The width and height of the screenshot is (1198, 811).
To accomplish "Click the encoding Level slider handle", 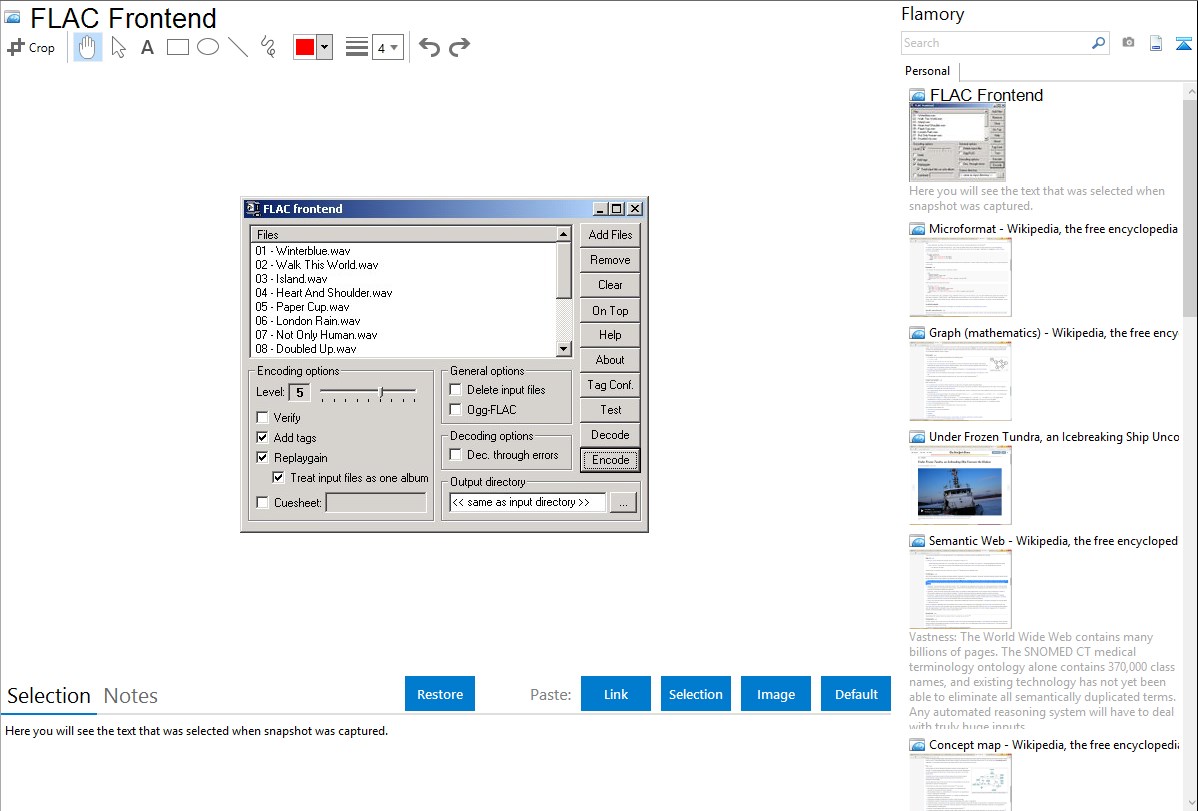I will click(381, 392).
